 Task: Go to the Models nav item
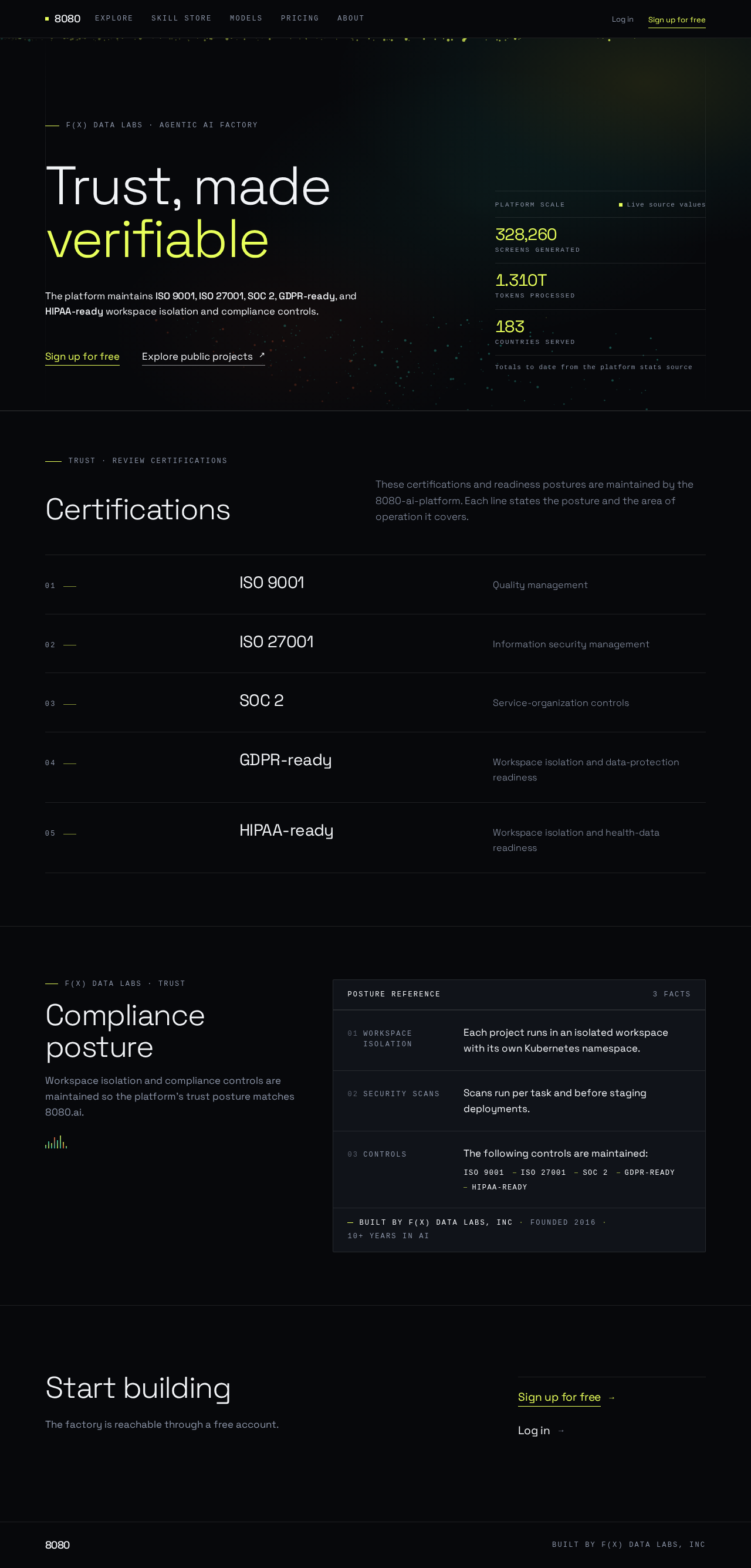pos(246,18)
